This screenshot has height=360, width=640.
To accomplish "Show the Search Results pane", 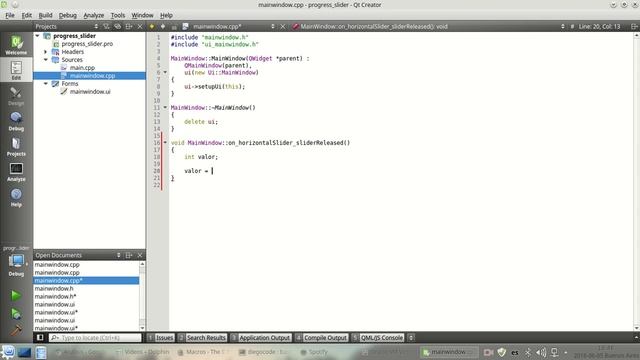I will point(202,338).
